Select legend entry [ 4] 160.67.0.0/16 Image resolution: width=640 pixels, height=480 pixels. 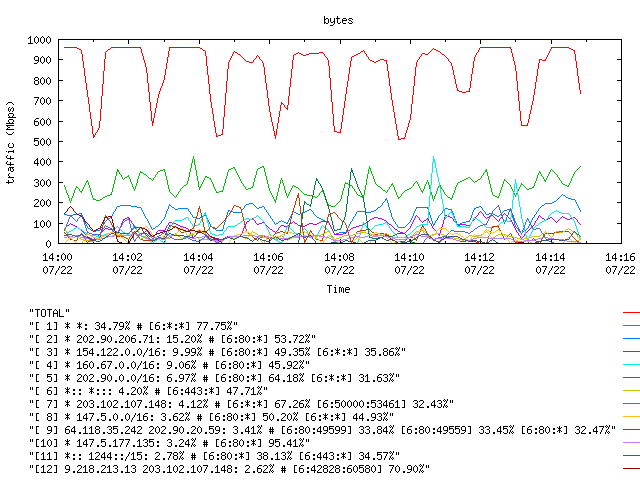click(169, 365)
